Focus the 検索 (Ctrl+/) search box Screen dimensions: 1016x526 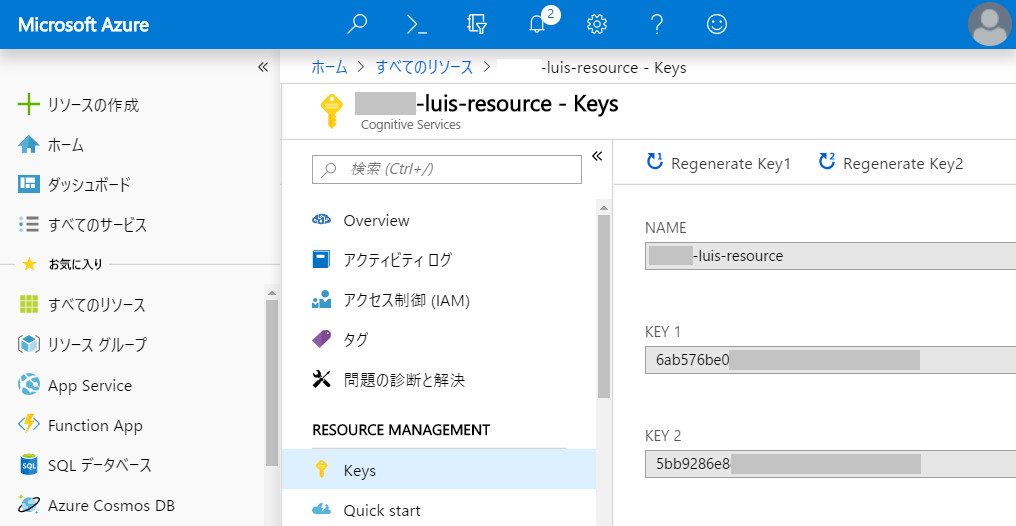coord(446,169)
